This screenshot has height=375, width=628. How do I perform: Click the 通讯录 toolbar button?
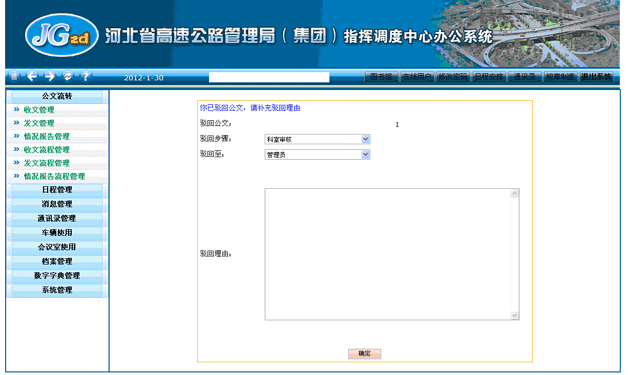tap(524, 77)
